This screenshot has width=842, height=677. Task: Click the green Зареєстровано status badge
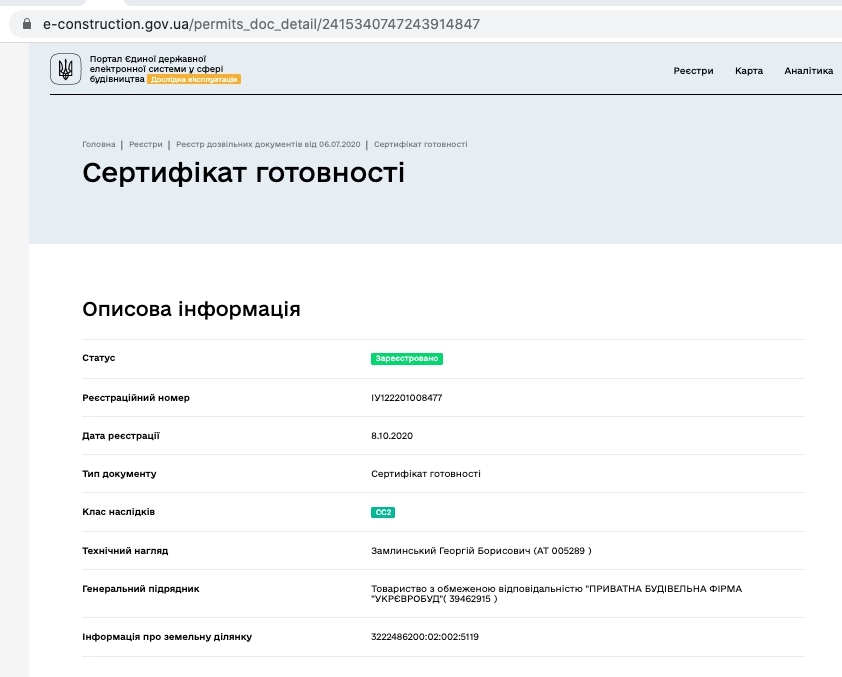coord(407,359)
